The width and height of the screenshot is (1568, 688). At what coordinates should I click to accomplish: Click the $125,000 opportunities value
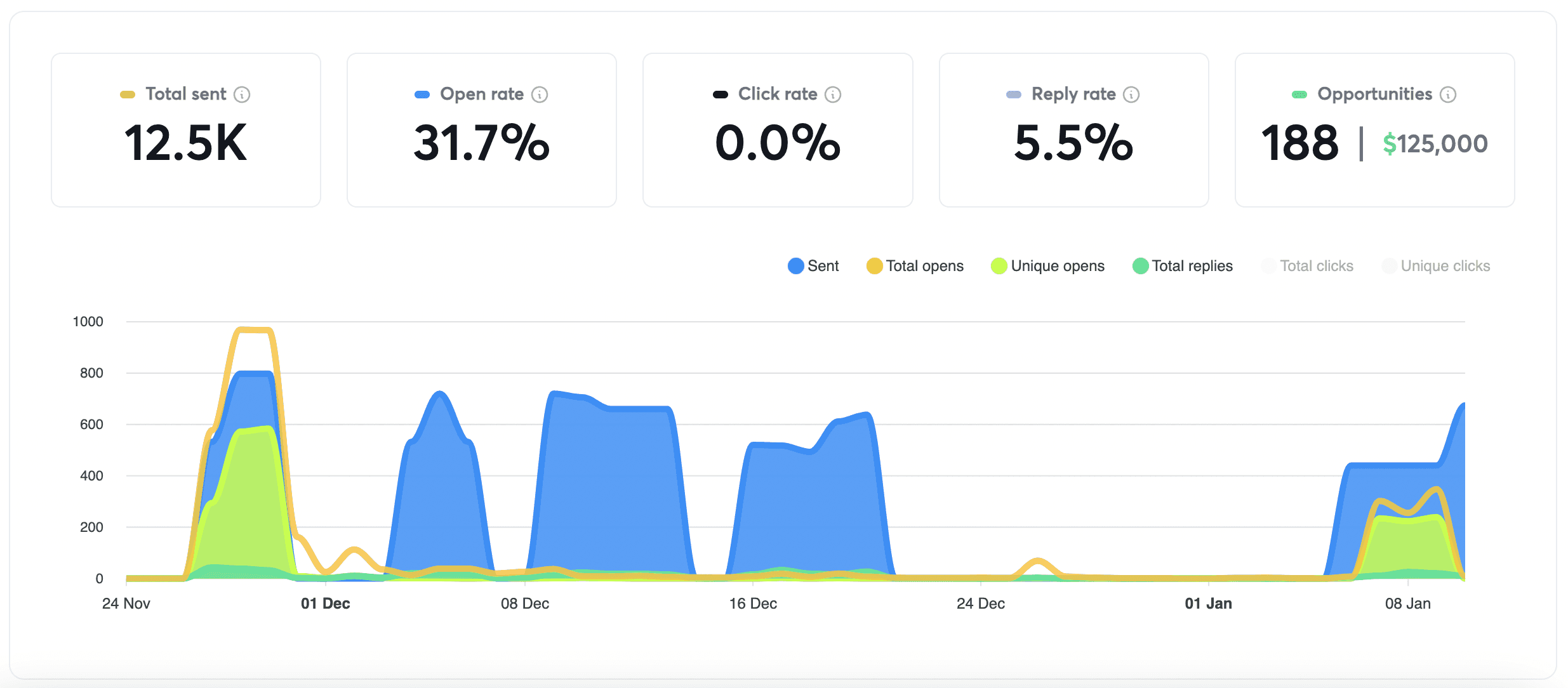point(1435,144)
